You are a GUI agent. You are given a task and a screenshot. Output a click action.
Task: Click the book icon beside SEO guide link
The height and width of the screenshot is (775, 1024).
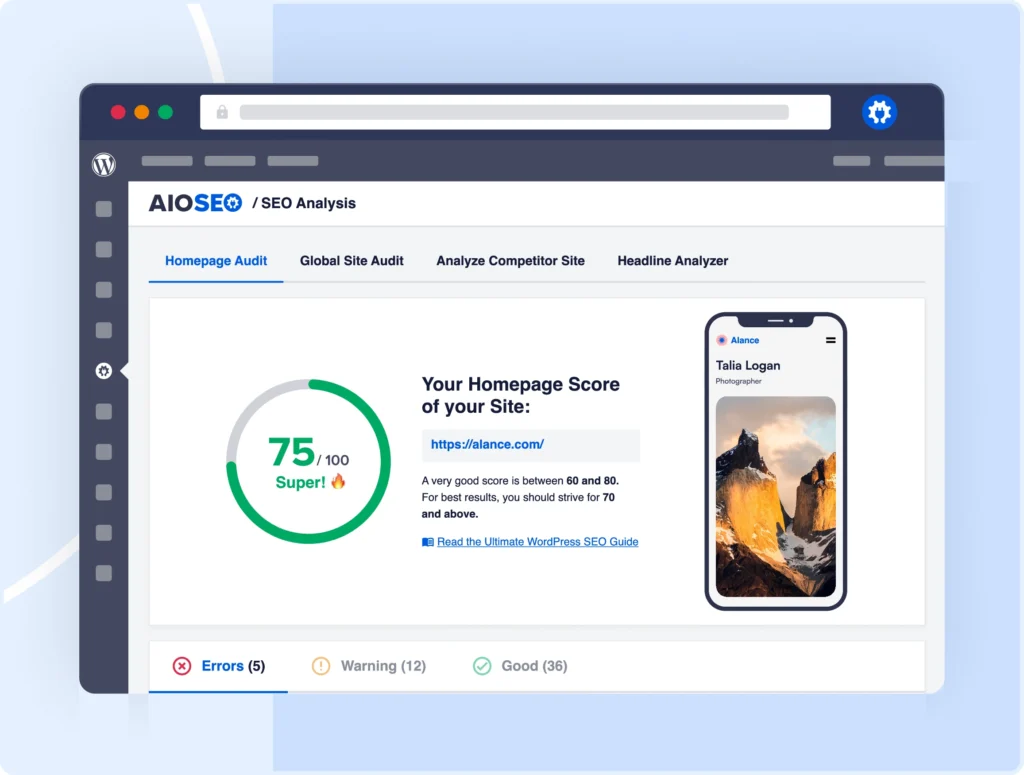(x=428, y=542)
